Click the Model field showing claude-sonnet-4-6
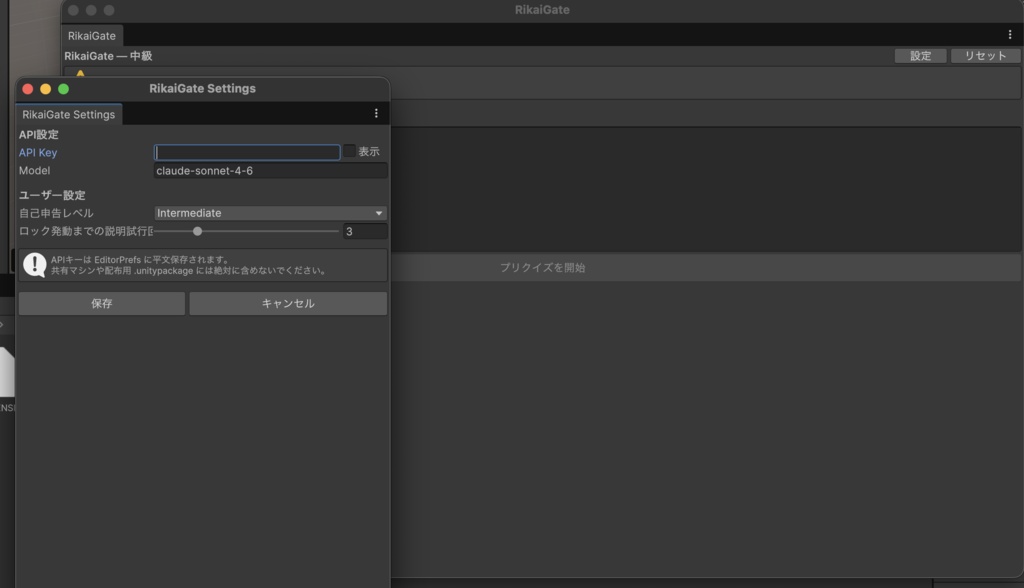The width and height of the screenshot is (1024, 588). tap(270, 171)
